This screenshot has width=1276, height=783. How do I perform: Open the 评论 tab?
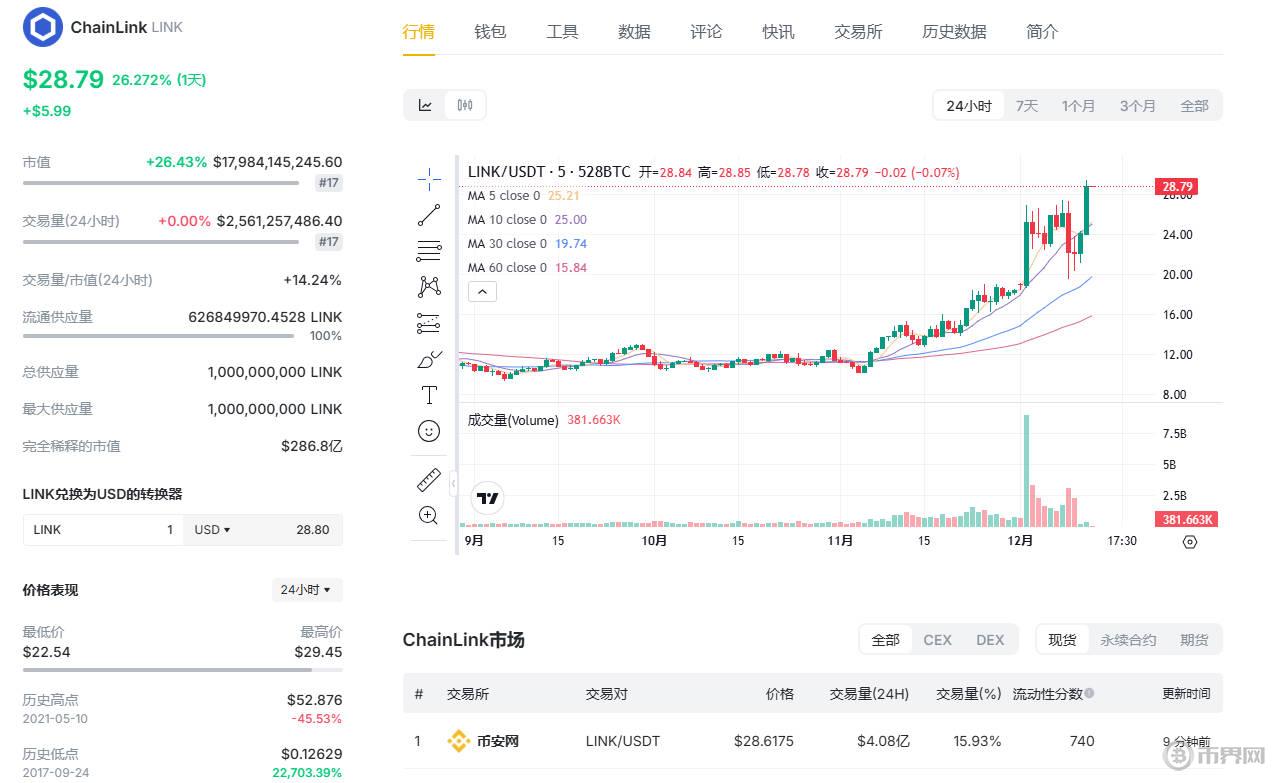click(x=707, y=32)
